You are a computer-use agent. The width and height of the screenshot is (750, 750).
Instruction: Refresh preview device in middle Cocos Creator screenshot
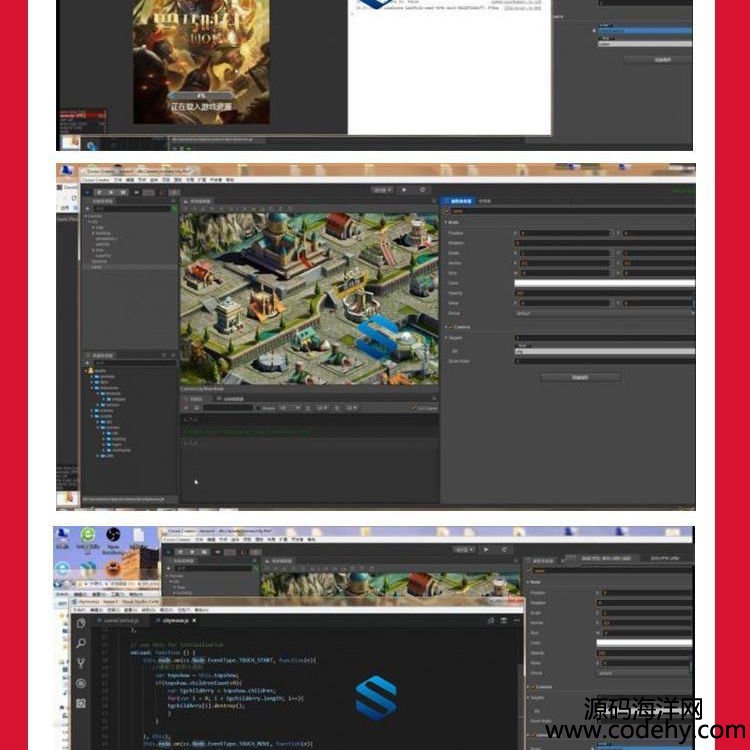[422, 190]
